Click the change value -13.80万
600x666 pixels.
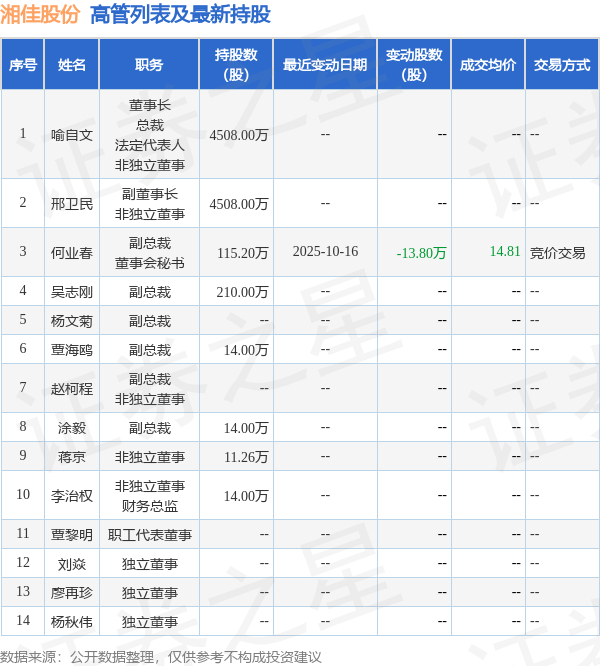point(421,253)
